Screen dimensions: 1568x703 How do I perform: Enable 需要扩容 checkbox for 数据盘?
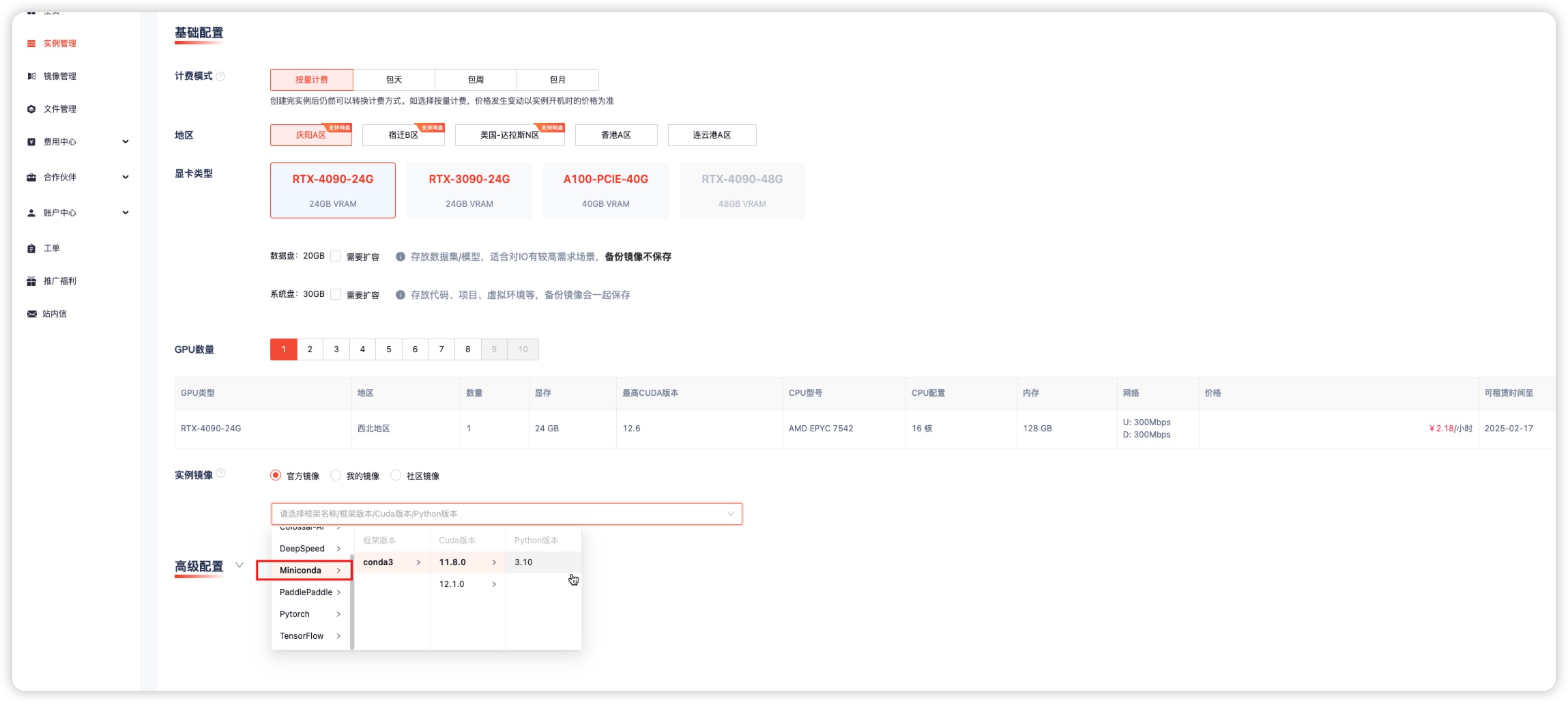click(336, 256)
